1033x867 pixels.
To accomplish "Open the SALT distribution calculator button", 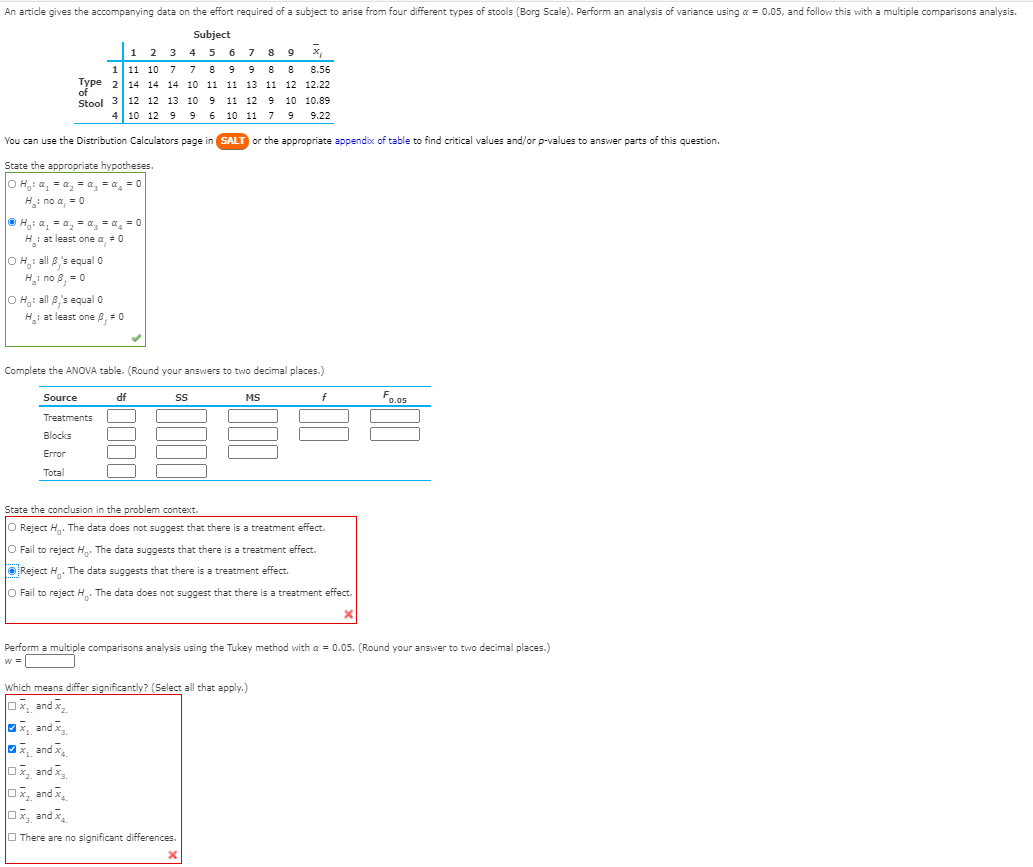I will 232,141.
